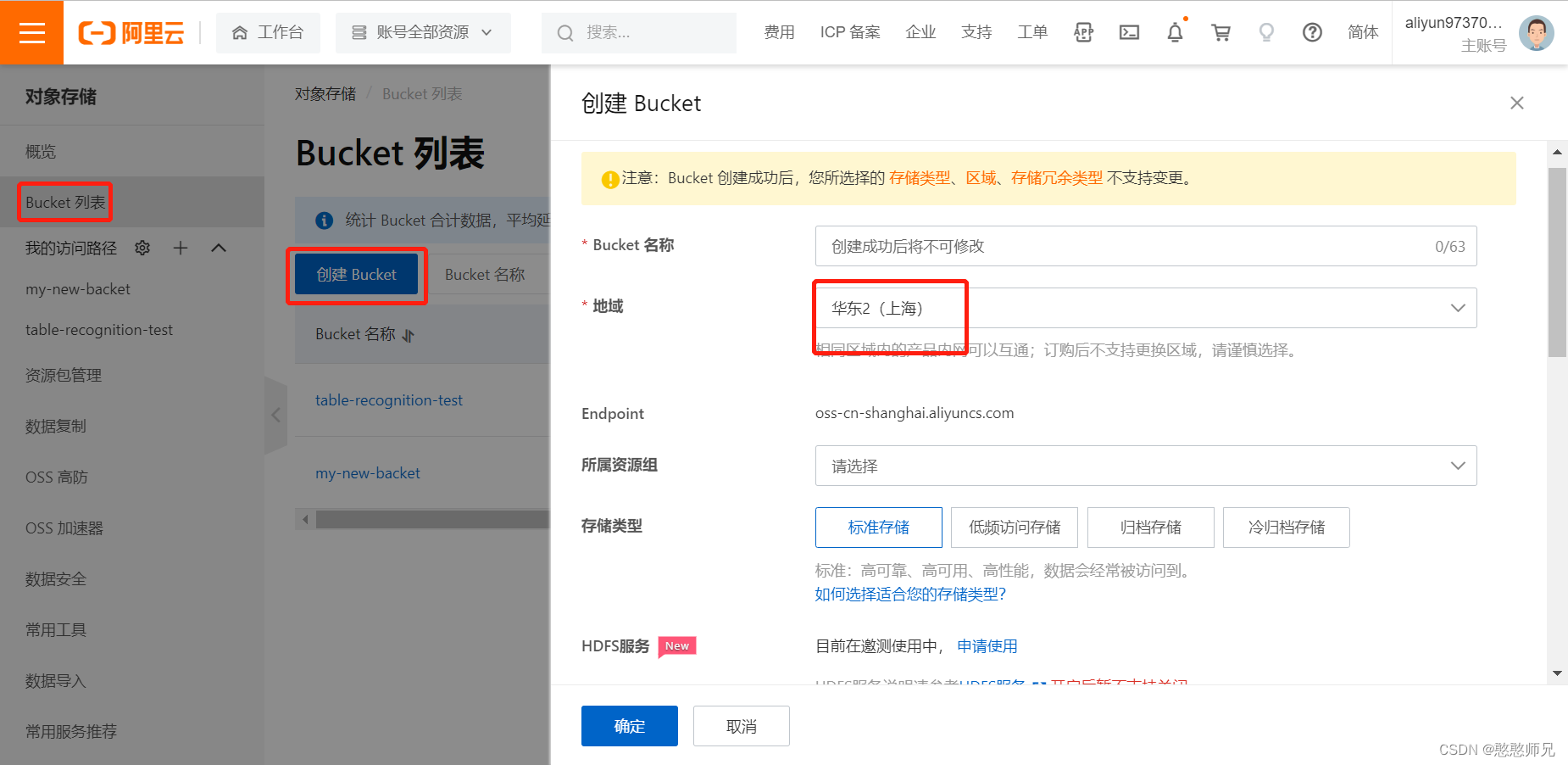
Task: Open the shopping cart icon
Action: coord(1221,32)
